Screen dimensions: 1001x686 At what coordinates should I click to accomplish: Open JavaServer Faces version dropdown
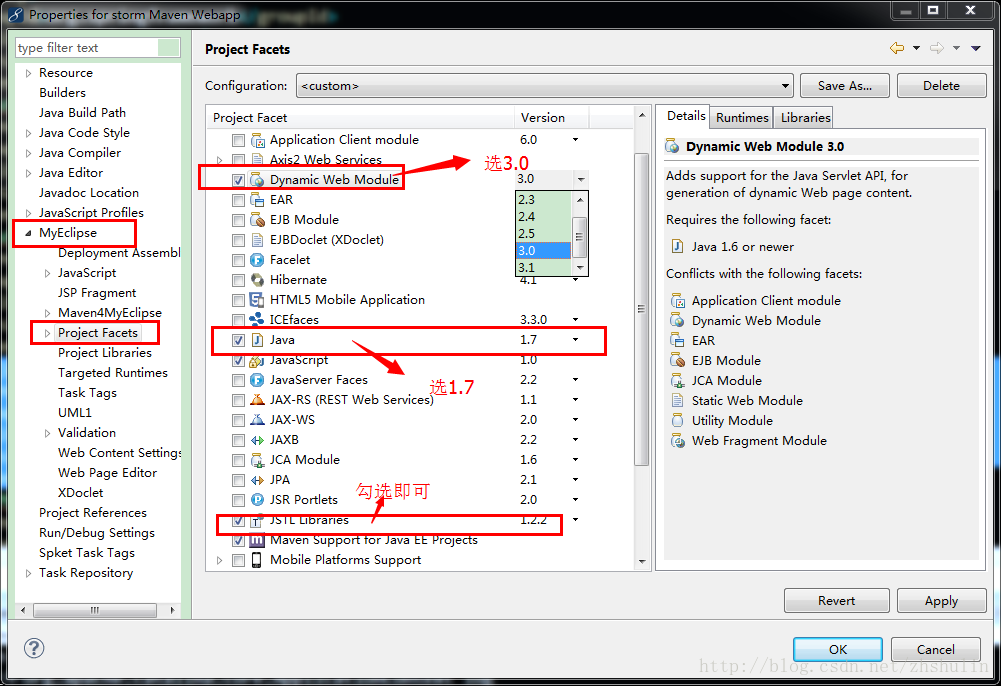pyautogui.click(x=575, y=380)
